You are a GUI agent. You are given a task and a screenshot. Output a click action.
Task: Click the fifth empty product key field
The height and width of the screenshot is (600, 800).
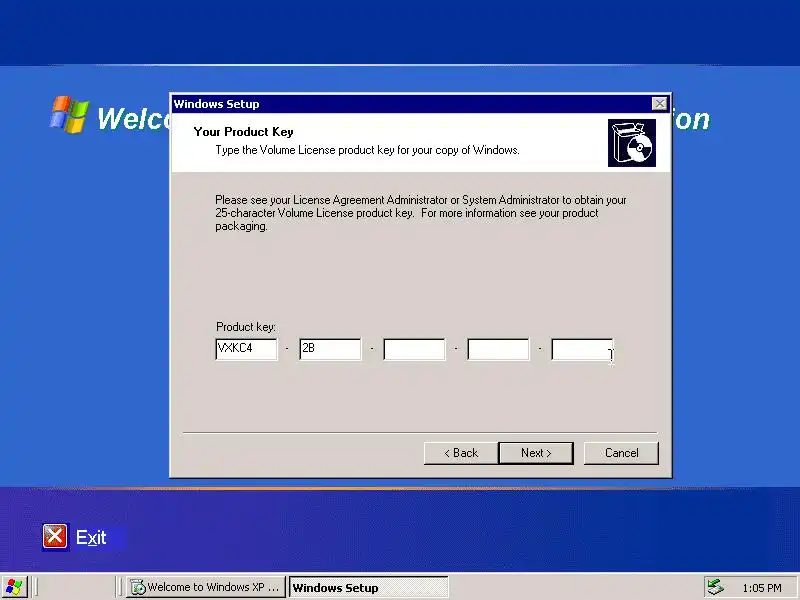(x=582, y=349)
